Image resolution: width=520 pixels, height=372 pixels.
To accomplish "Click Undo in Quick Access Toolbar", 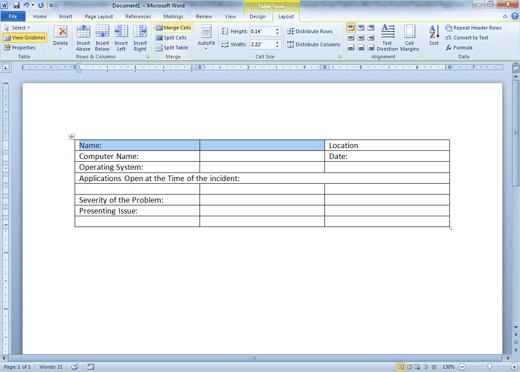I will click(26, 5).
